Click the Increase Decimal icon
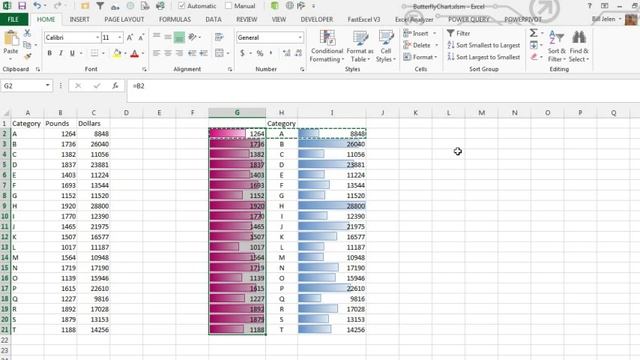Image resolution: width=640 pixels, height=360 pixels. click(287, 53)
